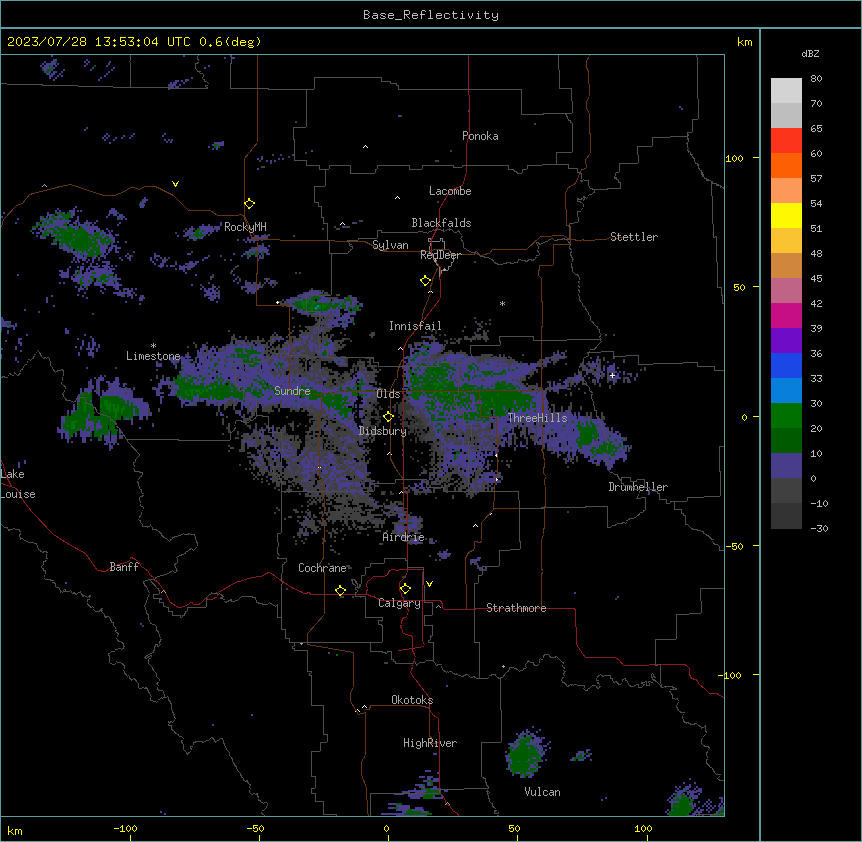Click the Stettler label
This screenshot has height=842, width=862.
click(633, 237)
